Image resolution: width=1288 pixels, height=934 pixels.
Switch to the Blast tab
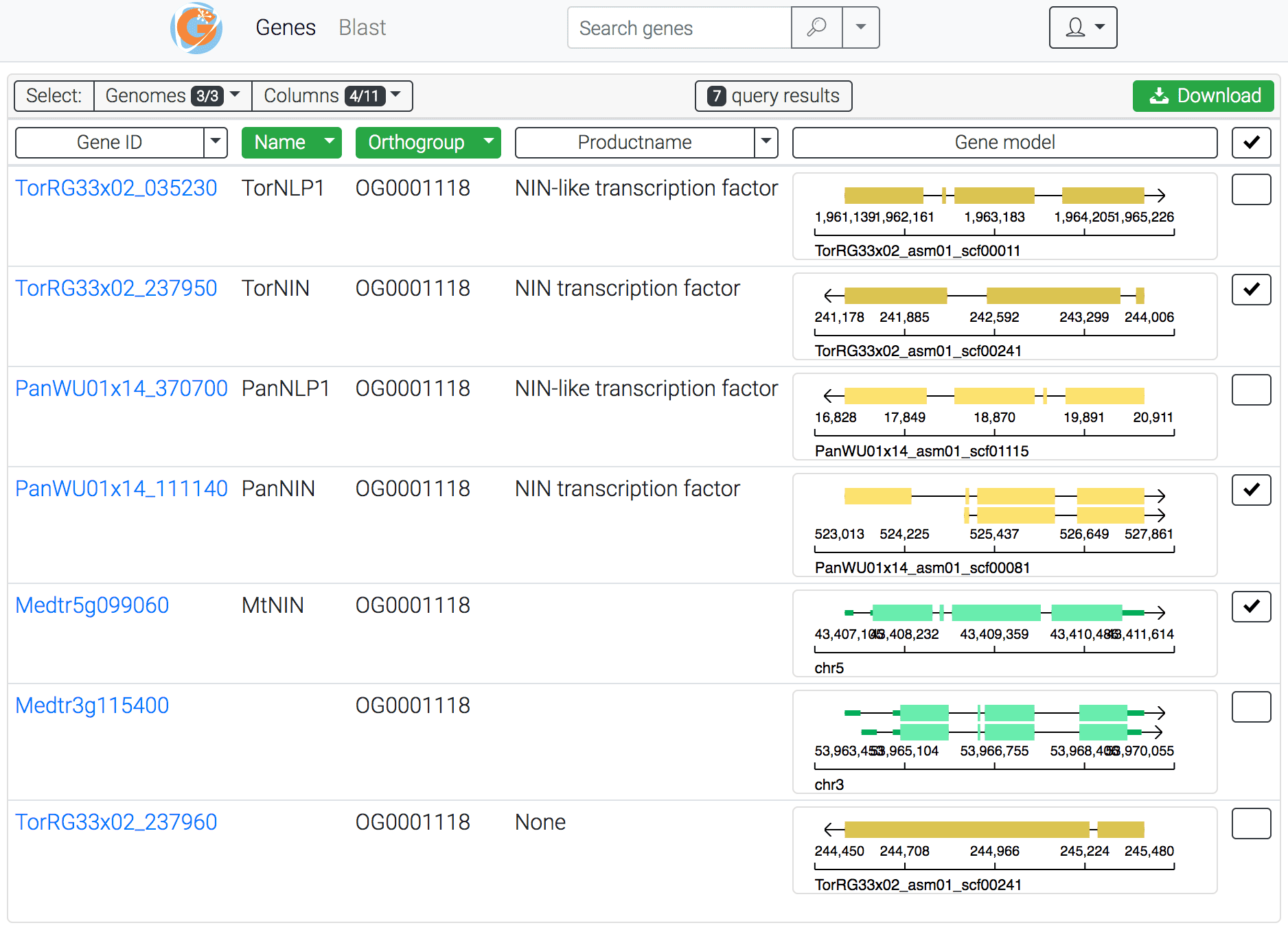point(362,27)
